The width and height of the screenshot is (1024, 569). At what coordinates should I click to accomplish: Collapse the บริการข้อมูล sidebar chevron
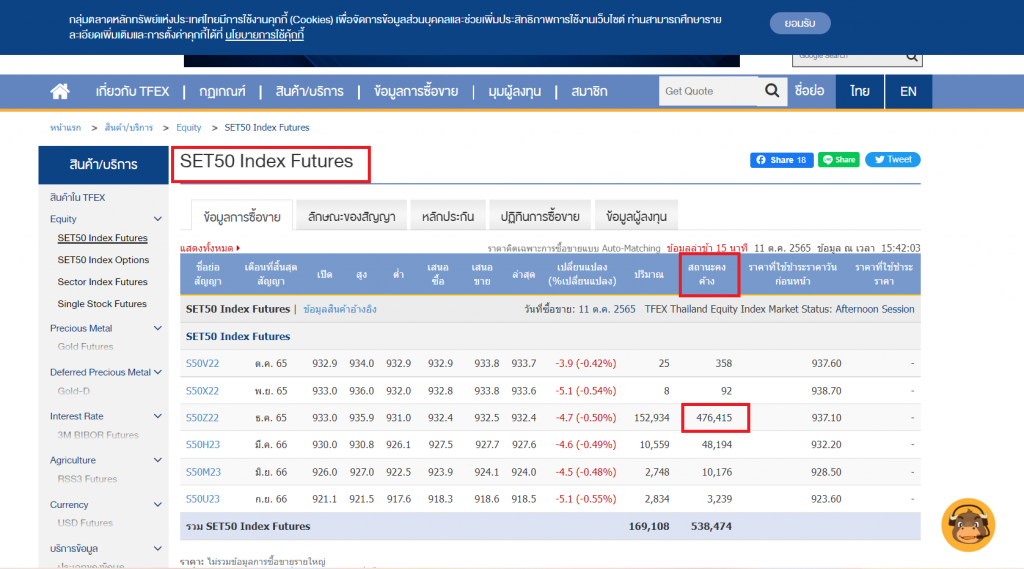(x=157, y=548)
